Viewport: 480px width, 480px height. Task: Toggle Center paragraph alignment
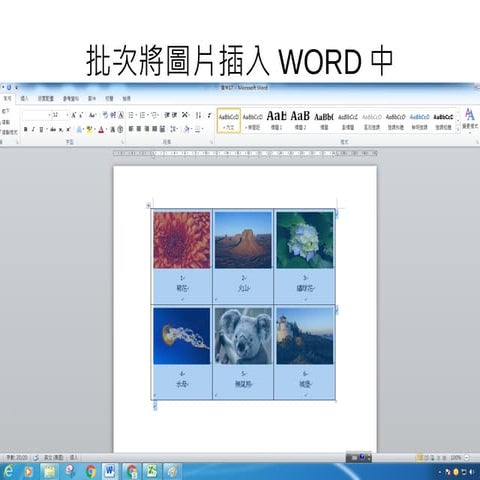[x=139, y=129]
